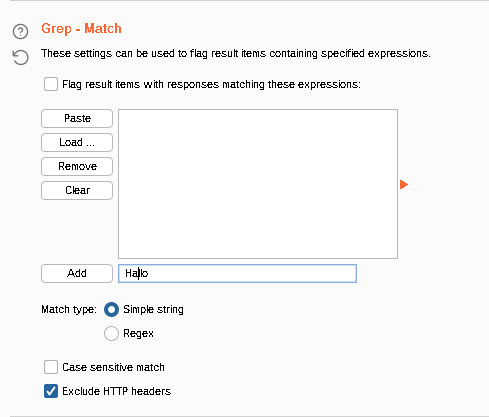Select the Simple string match type
Viewport: 489px width, 417px height.
point(111,309)
